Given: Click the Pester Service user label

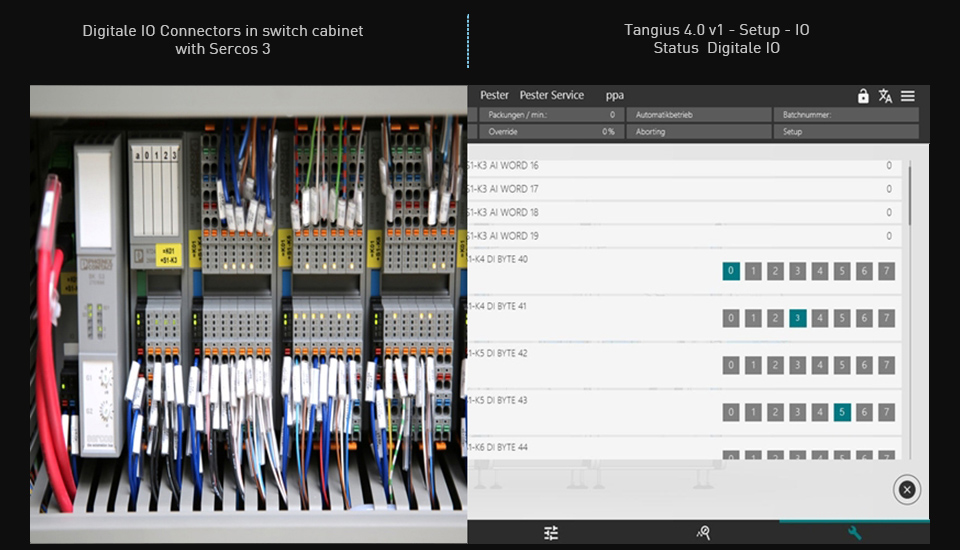Looking at the screenshot, I should click(551, 95).
